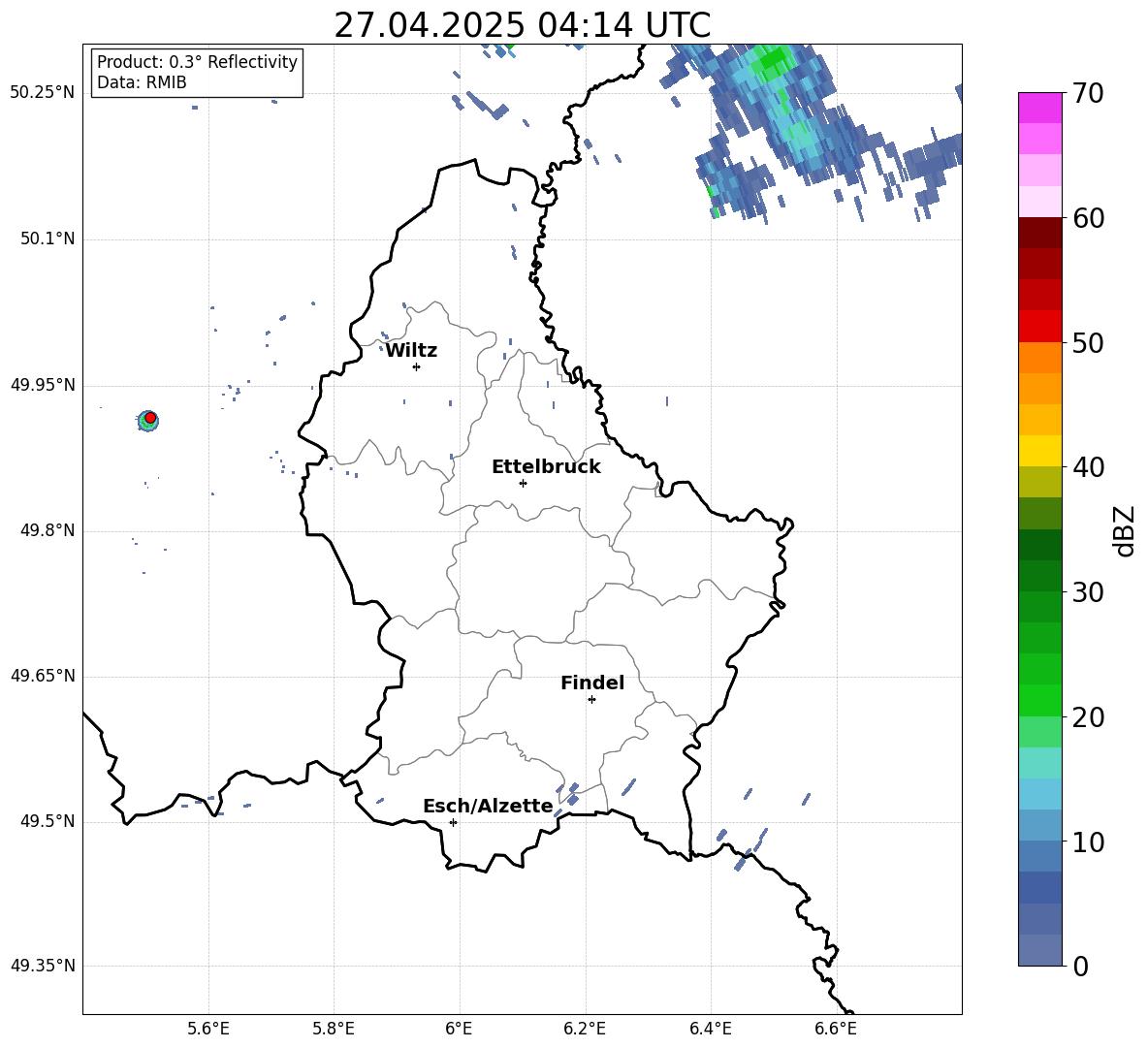
Task: Click the 49.8°N latitude tick label
Action: tap(47, 530)
